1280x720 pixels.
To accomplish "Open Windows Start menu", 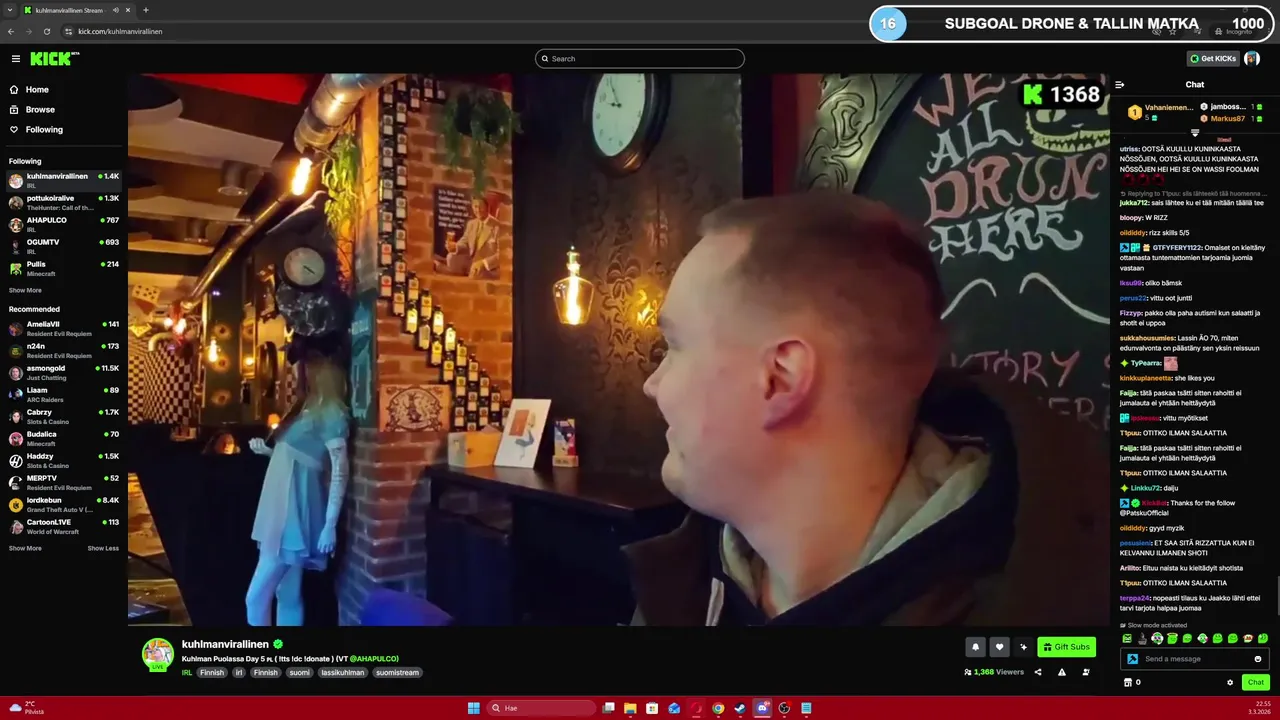I will click(474, 708).
